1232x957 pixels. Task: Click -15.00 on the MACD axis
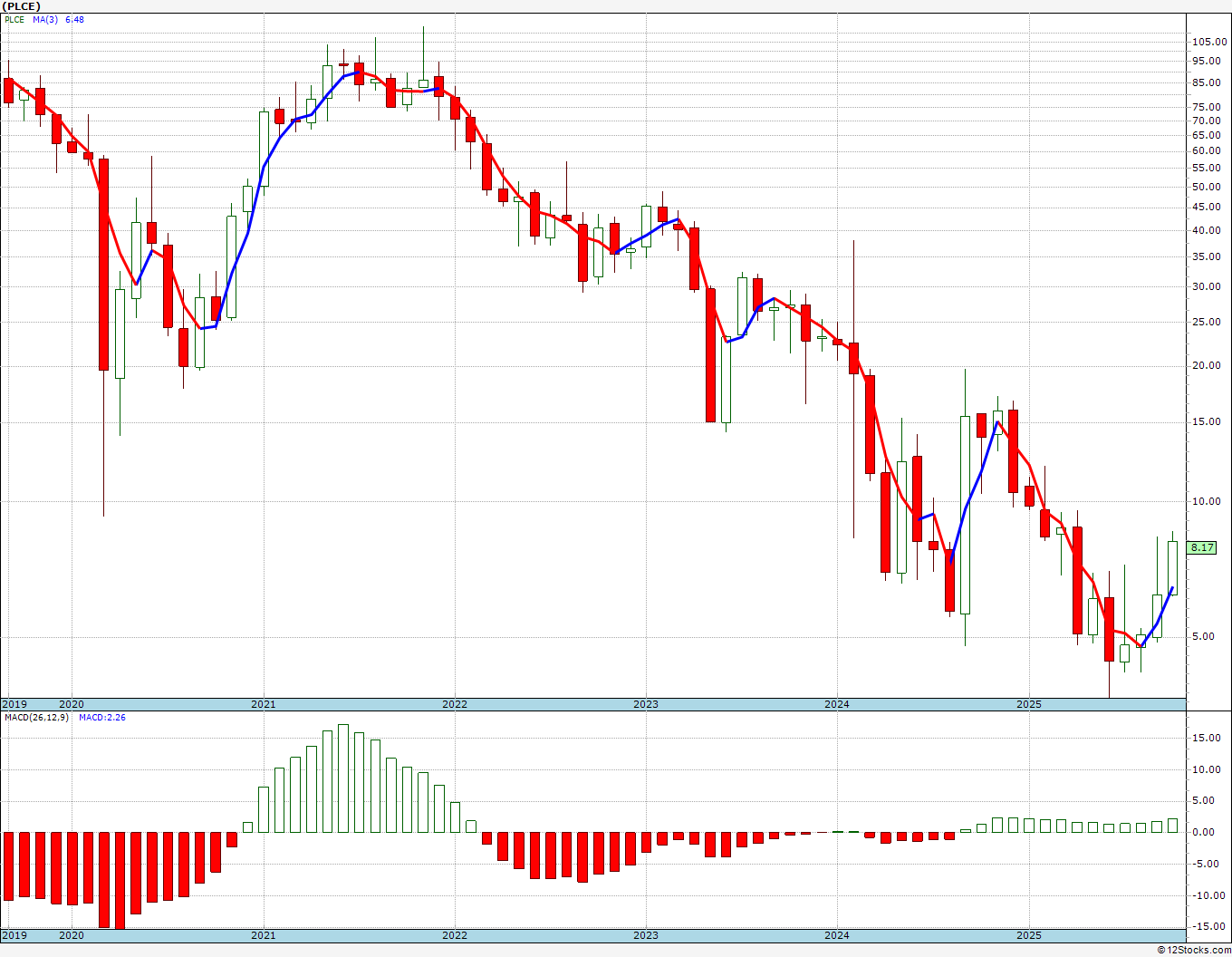1210,926
